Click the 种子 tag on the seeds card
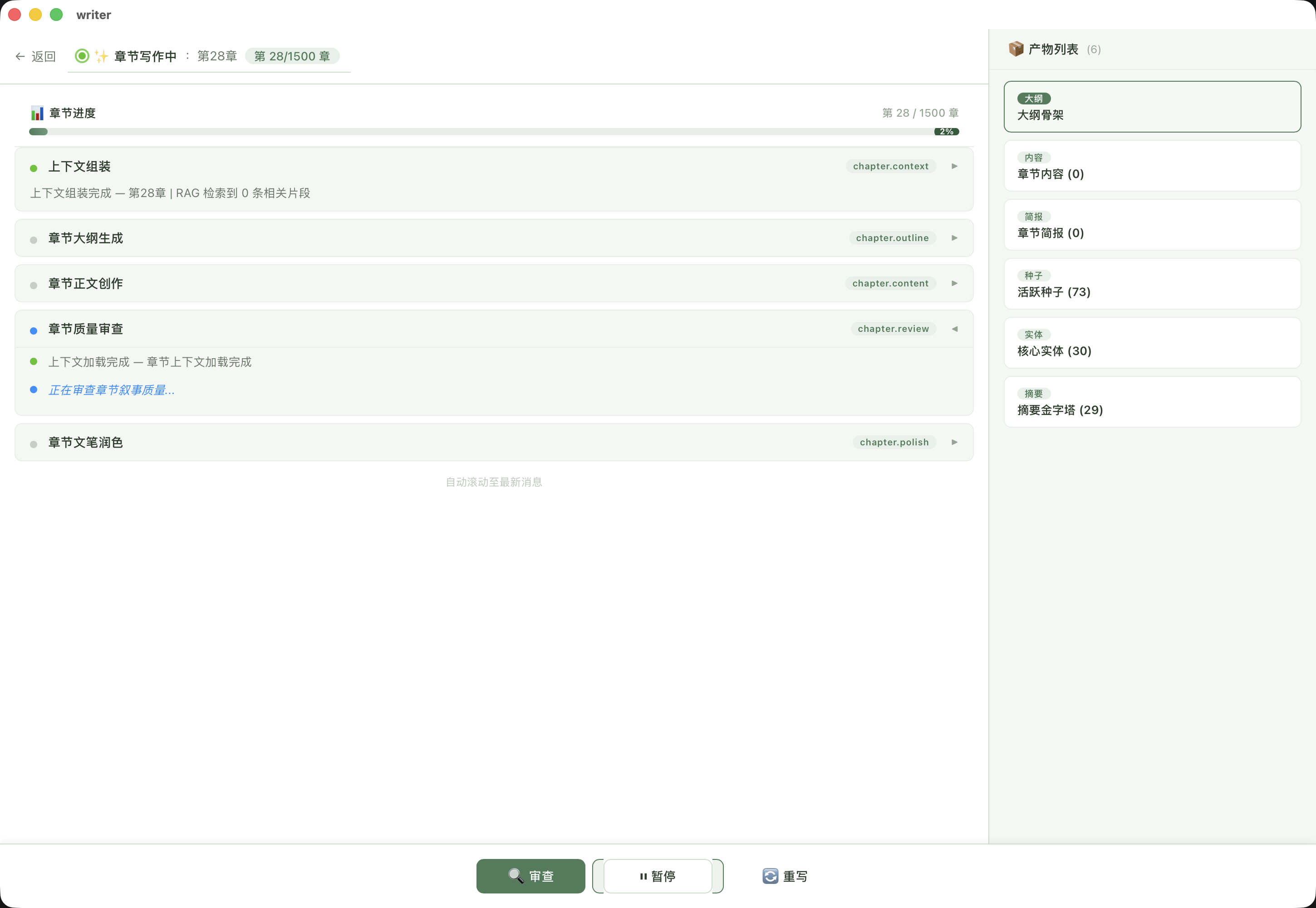1316x908 pixels. [1033, 276]
